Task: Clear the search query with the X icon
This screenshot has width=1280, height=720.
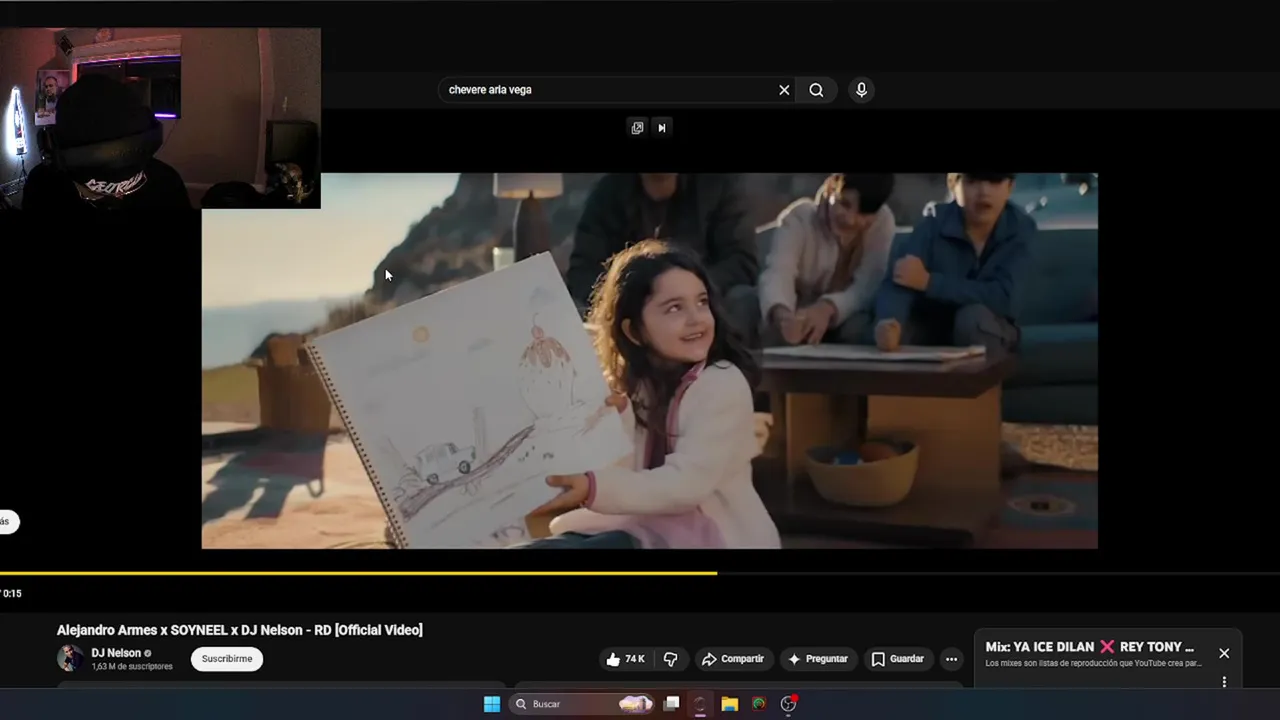Action: 784,90
